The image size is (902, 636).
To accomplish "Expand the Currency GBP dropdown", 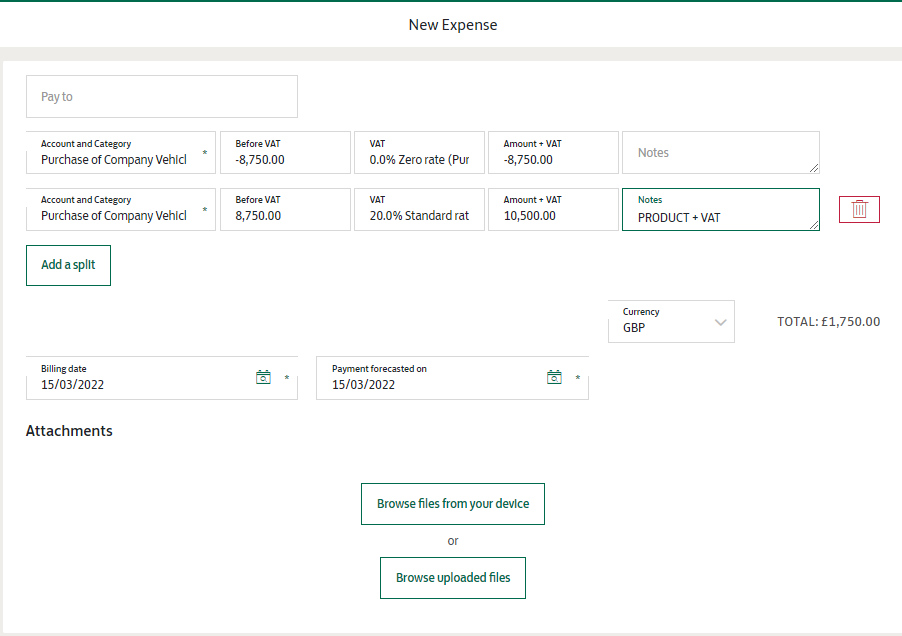I will [x=671, y=321].
